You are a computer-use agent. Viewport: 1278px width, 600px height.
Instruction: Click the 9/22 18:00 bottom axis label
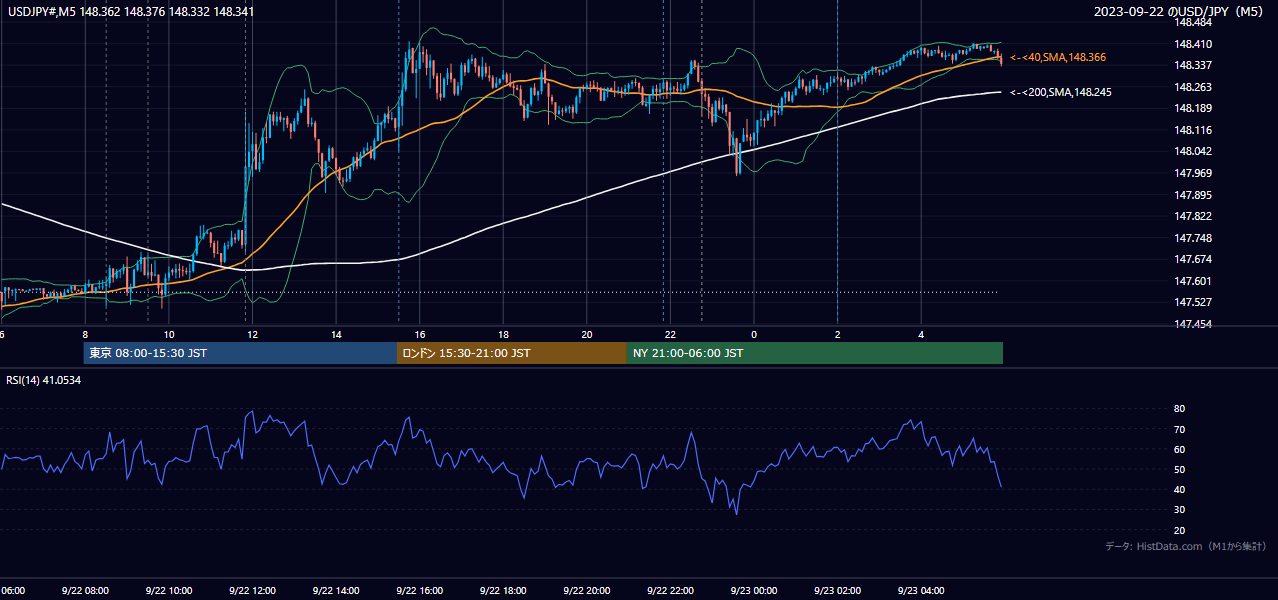pyautogui.click(x=503, y=590)
